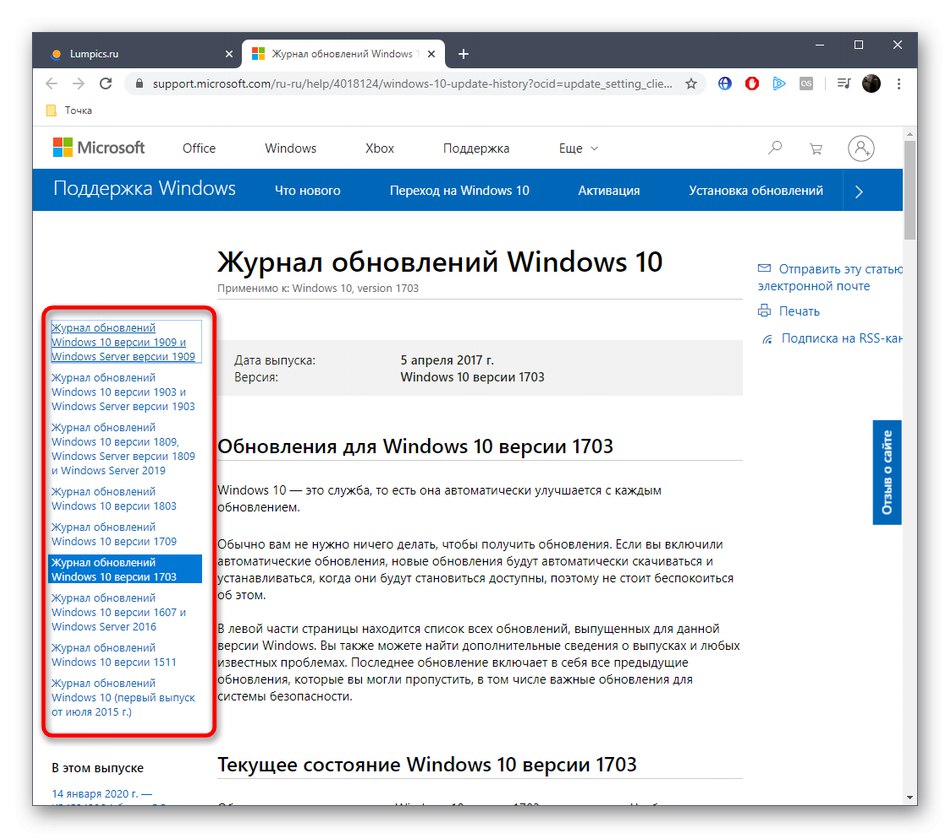This screenshot has width=950, height=838.
Task: Open the gray square extension icon
Action: [x=806, y=84]
